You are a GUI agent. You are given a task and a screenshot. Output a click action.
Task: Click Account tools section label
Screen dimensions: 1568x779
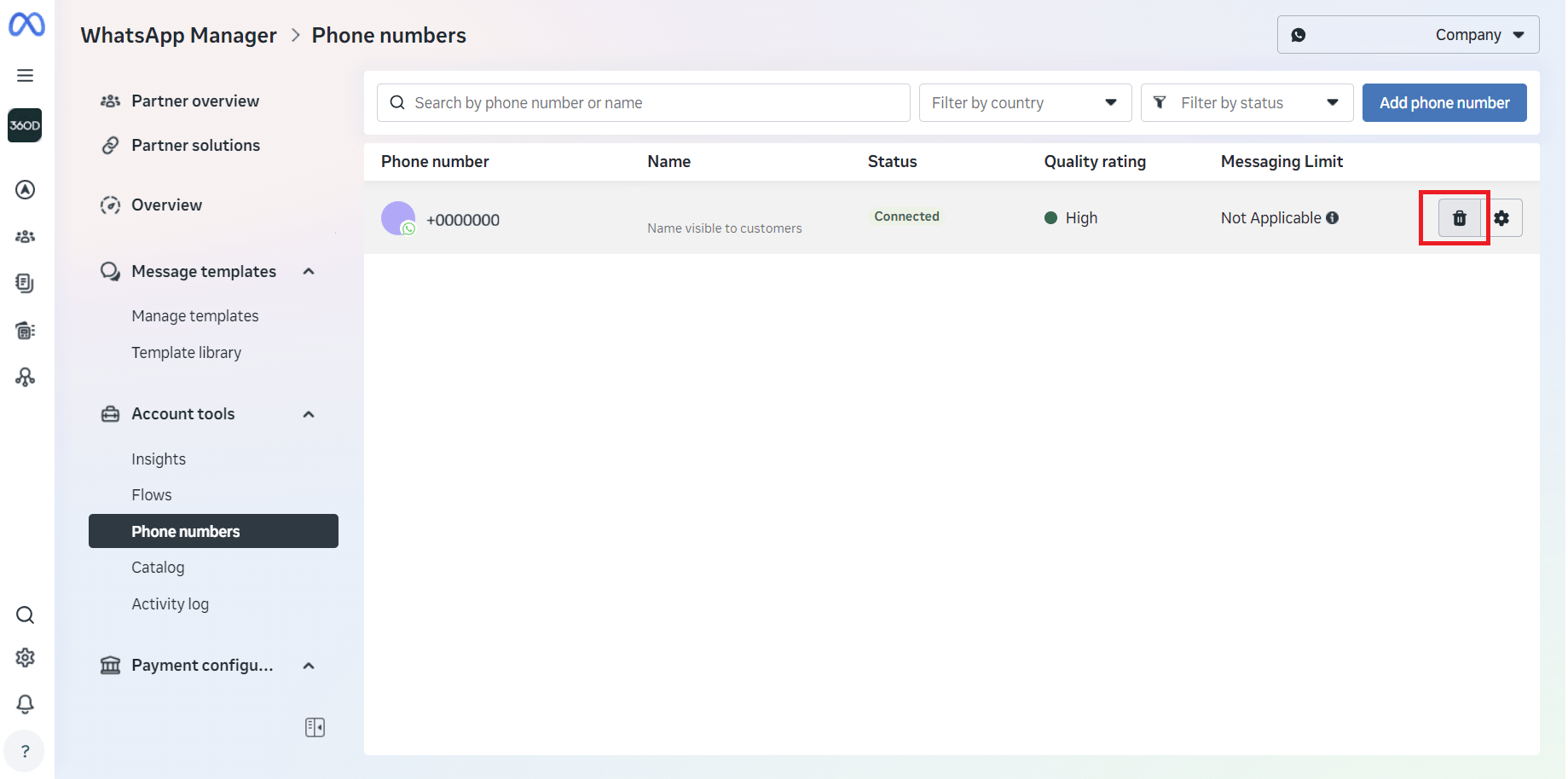coord(183,413)
